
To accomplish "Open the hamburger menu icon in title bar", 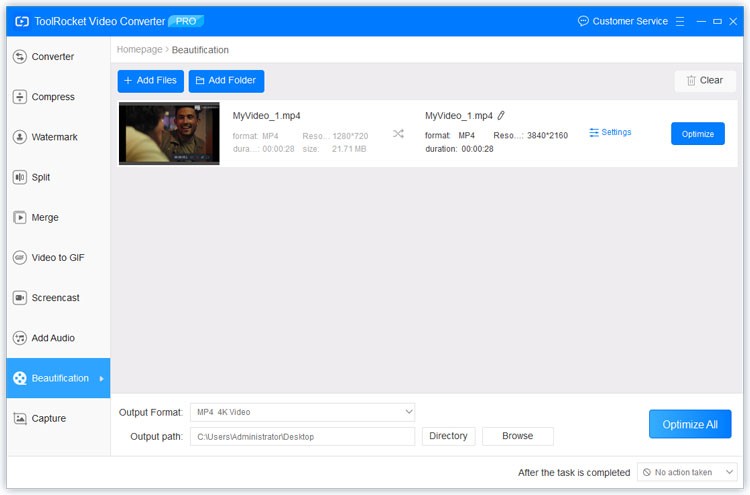I will (680, 22).
